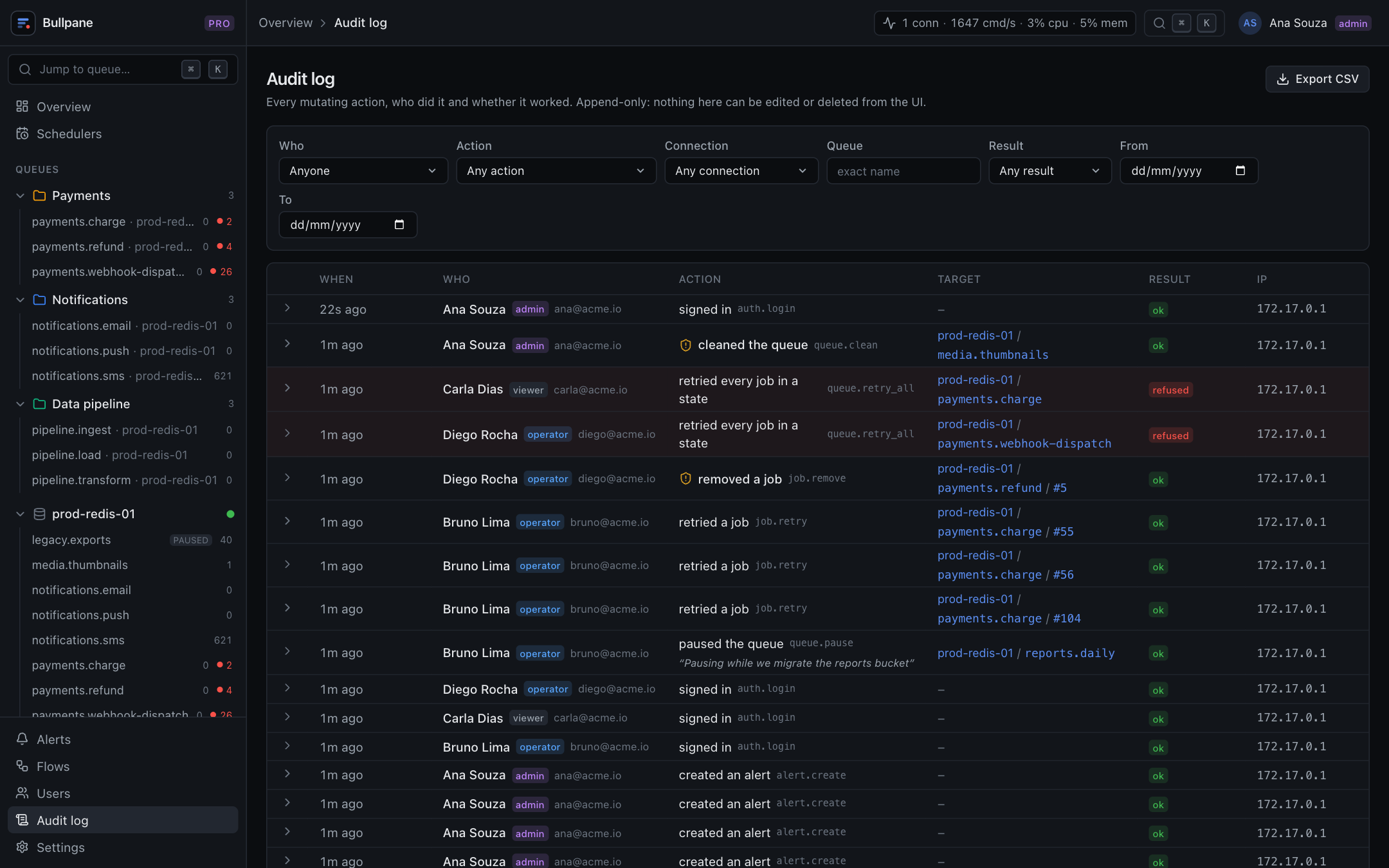Select notifications.sms under prod-redis-01
Image resolution: width=1389 pixels, height=868 pixels.
coord(131,640)
